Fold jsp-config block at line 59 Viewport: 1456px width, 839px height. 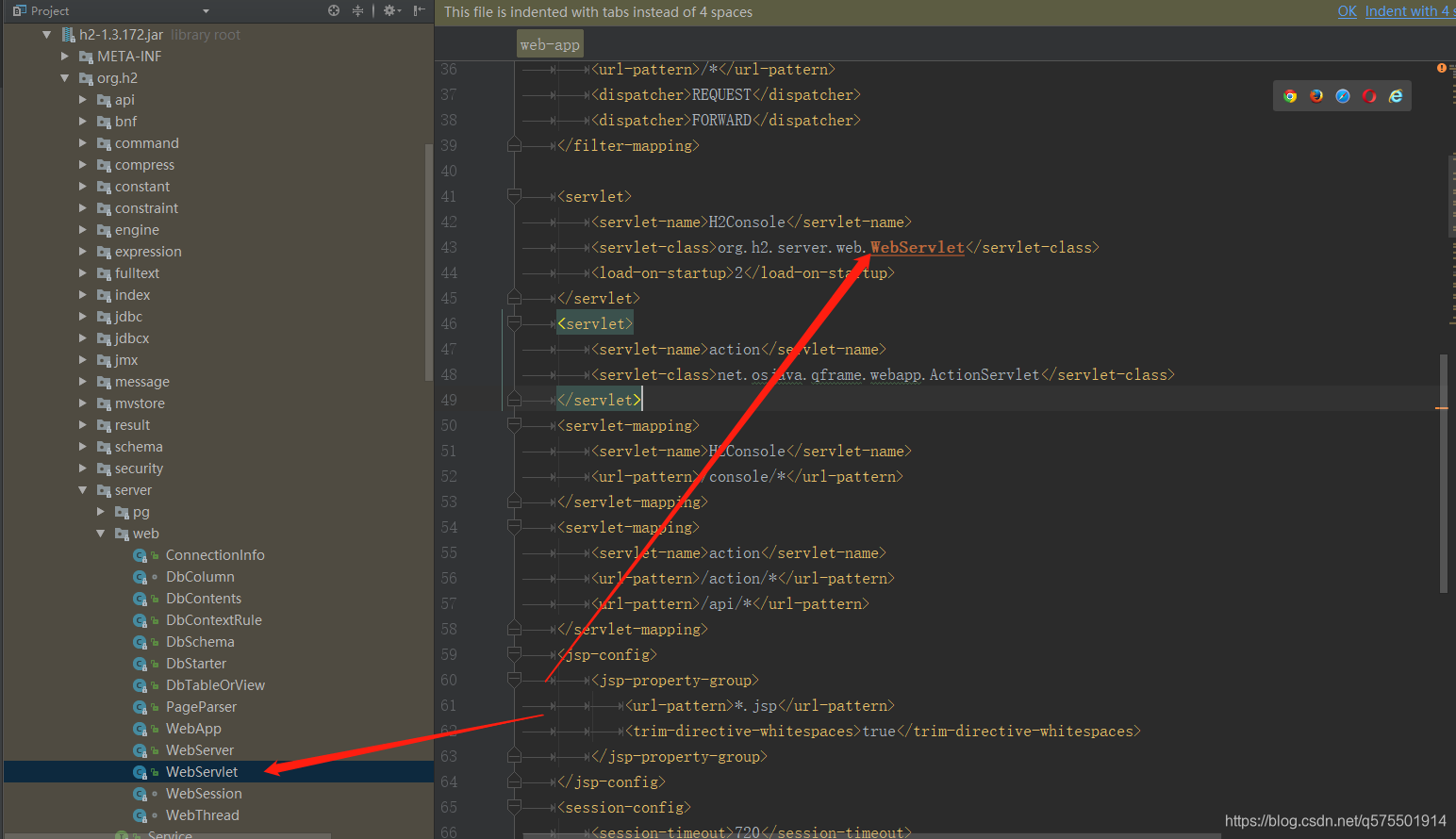pos(514,654)
